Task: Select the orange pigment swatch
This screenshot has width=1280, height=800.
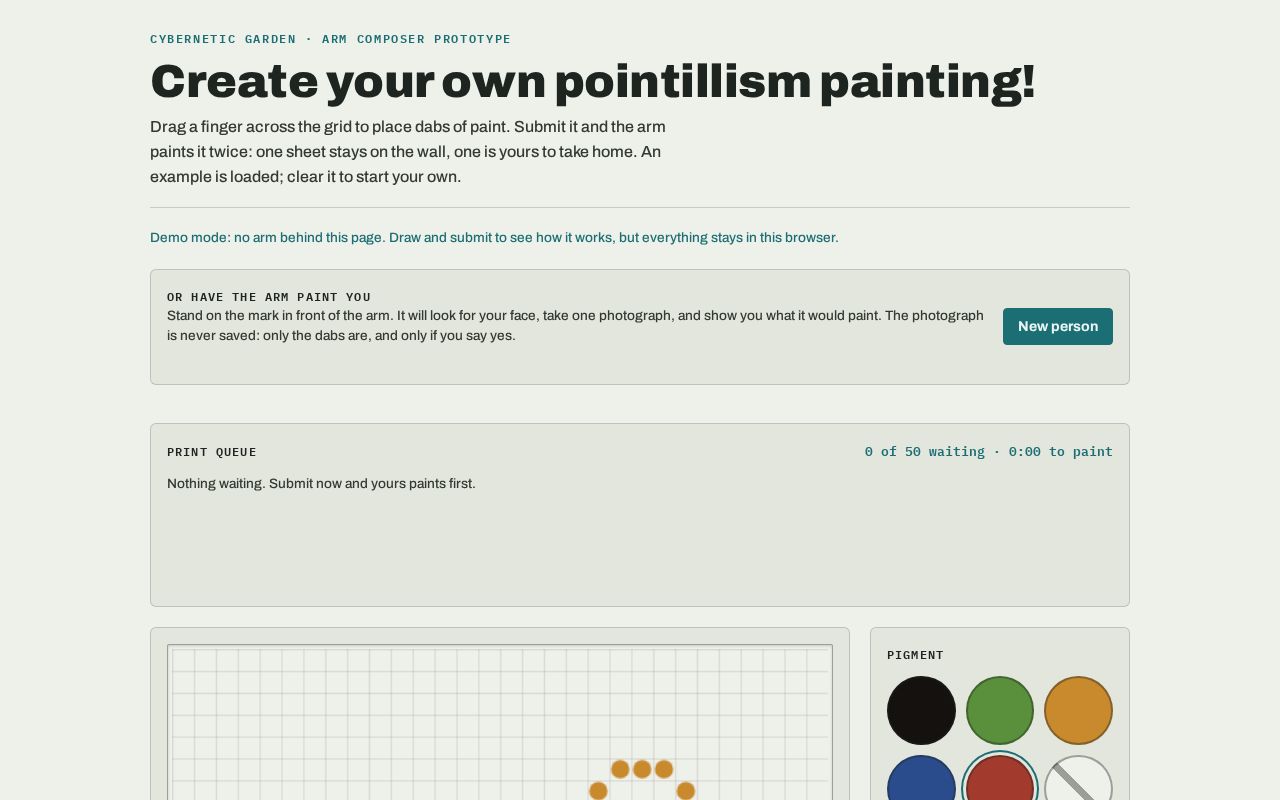Action: tap(1078, 710)
